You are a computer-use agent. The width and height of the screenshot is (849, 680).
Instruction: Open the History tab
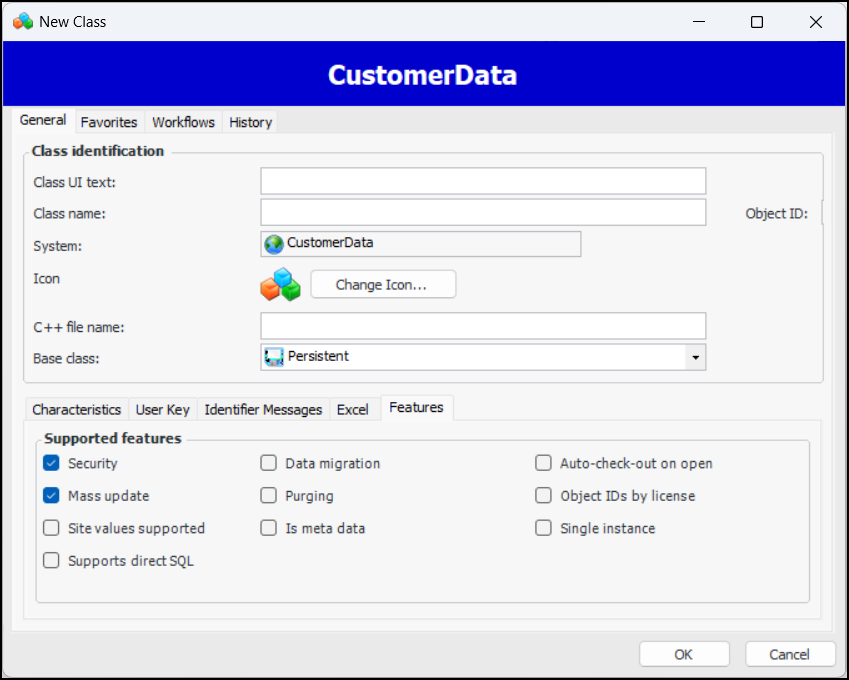[250, 122]
